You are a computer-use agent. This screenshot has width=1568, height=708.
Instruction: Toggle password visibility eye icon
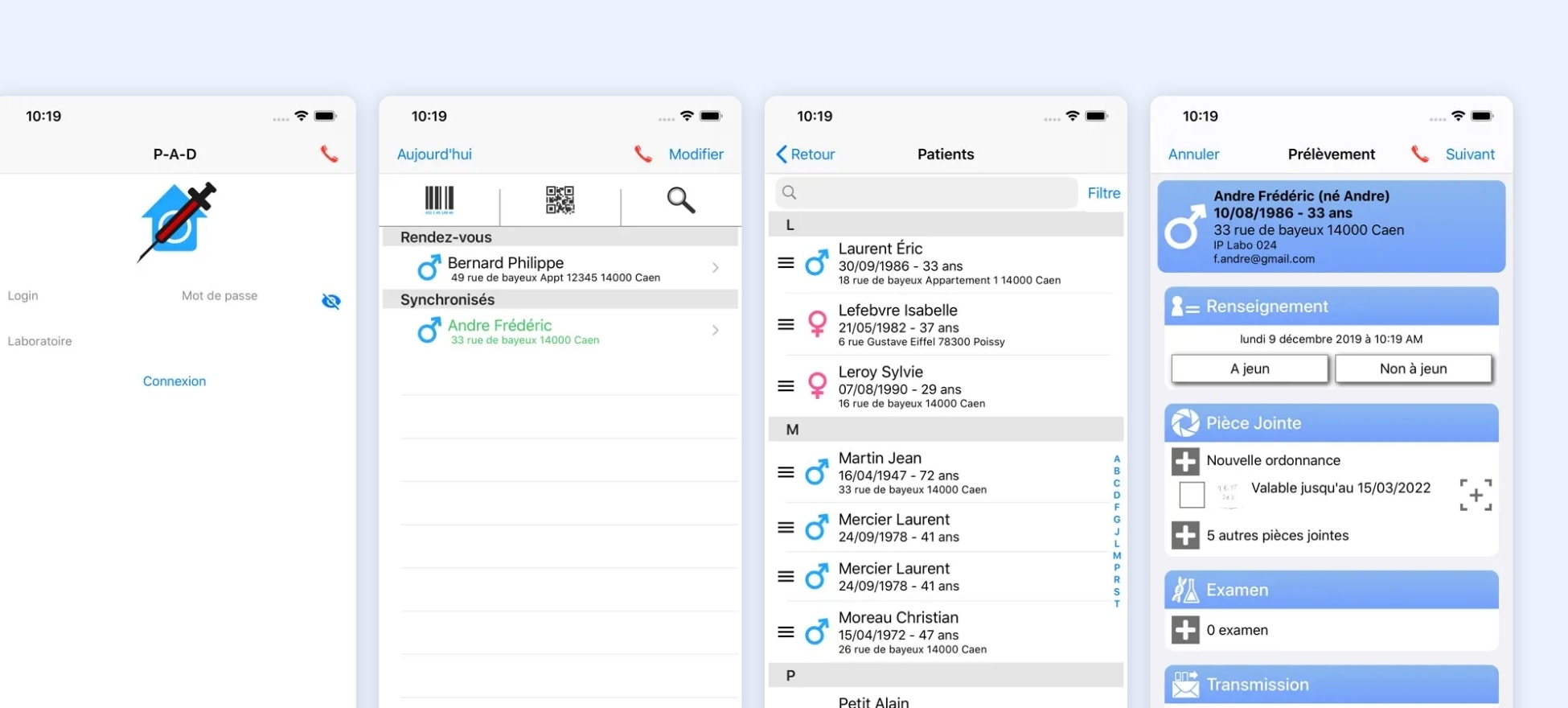[330, 301]
